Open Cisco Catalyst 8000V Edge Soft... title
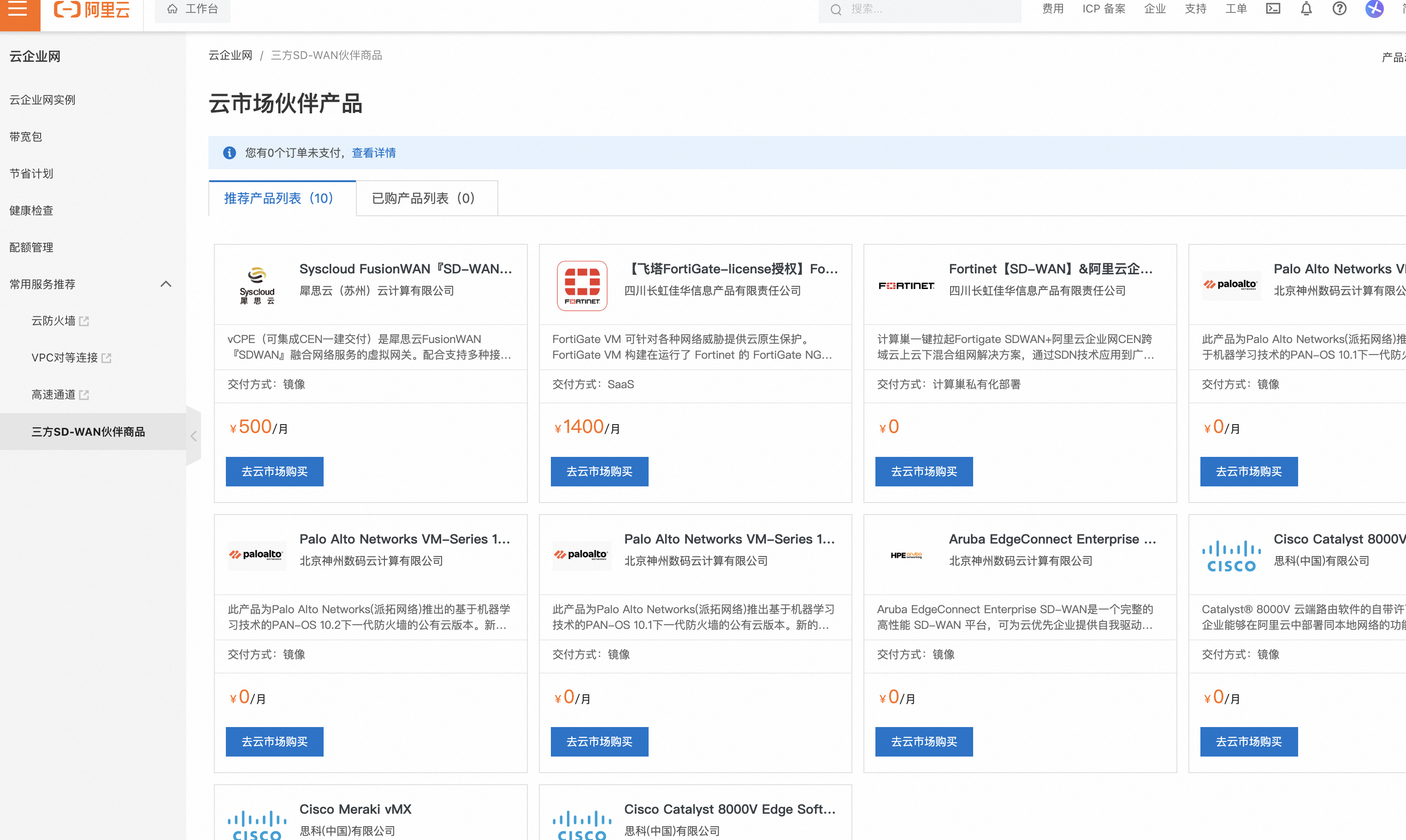The width and height of the screenshot is (1406, 840). point(730,809)
